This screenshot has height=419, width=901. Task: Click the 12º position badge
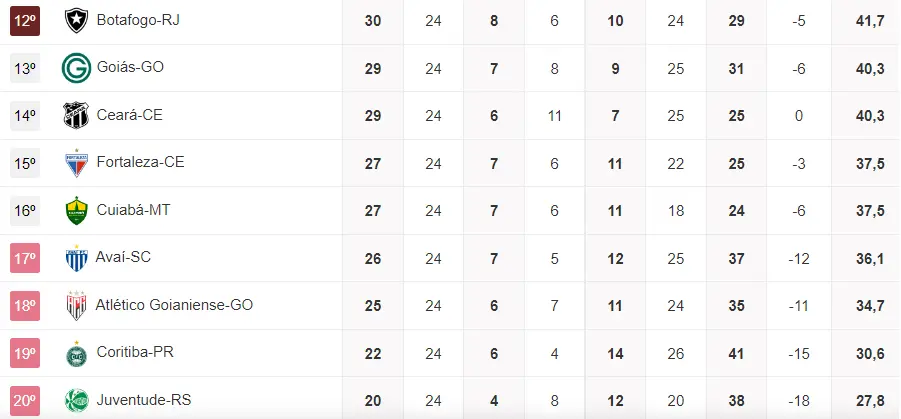[x=25, y=20]
